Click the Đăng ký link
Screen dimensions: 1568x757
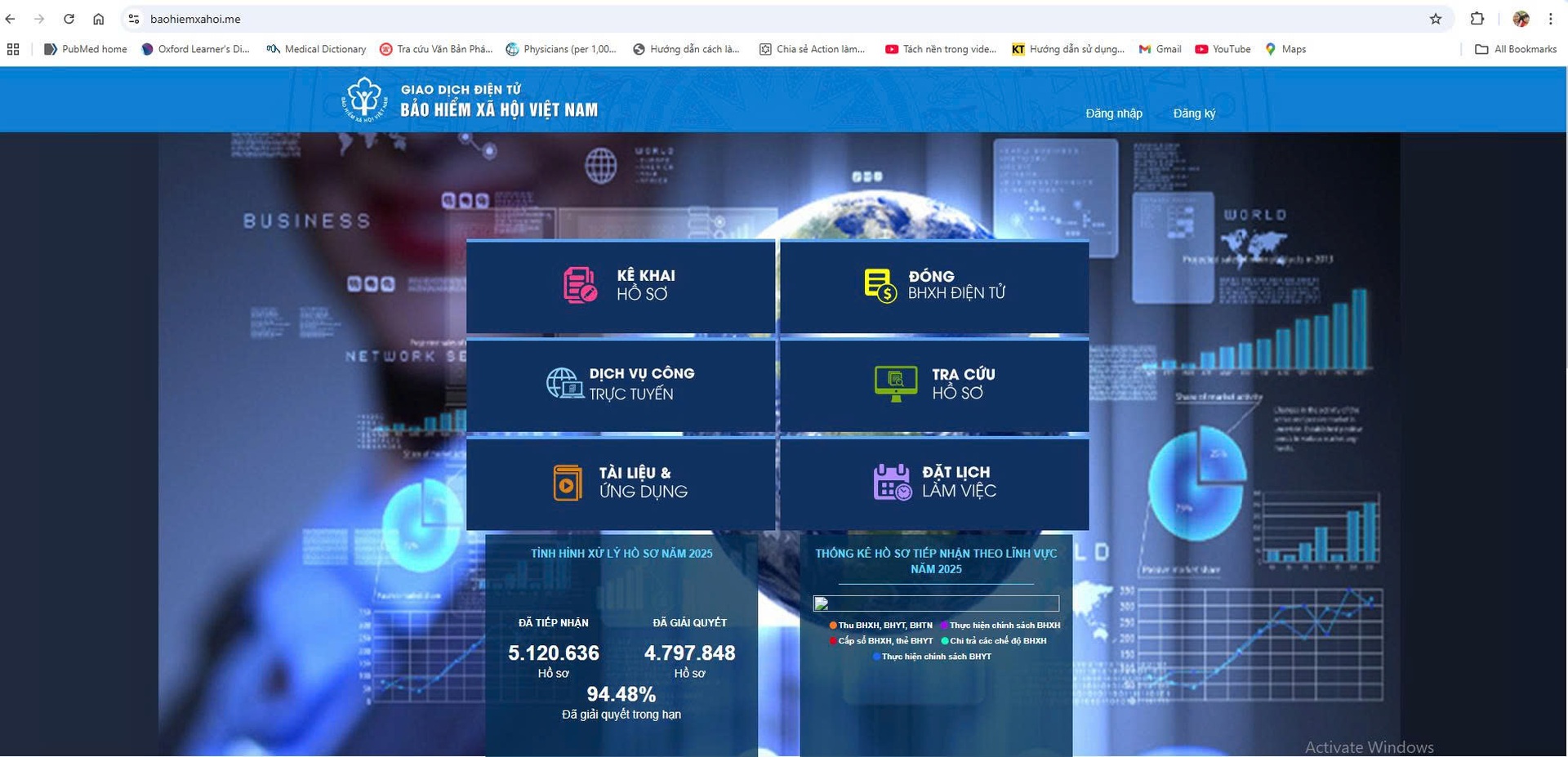pos(1193,114)
